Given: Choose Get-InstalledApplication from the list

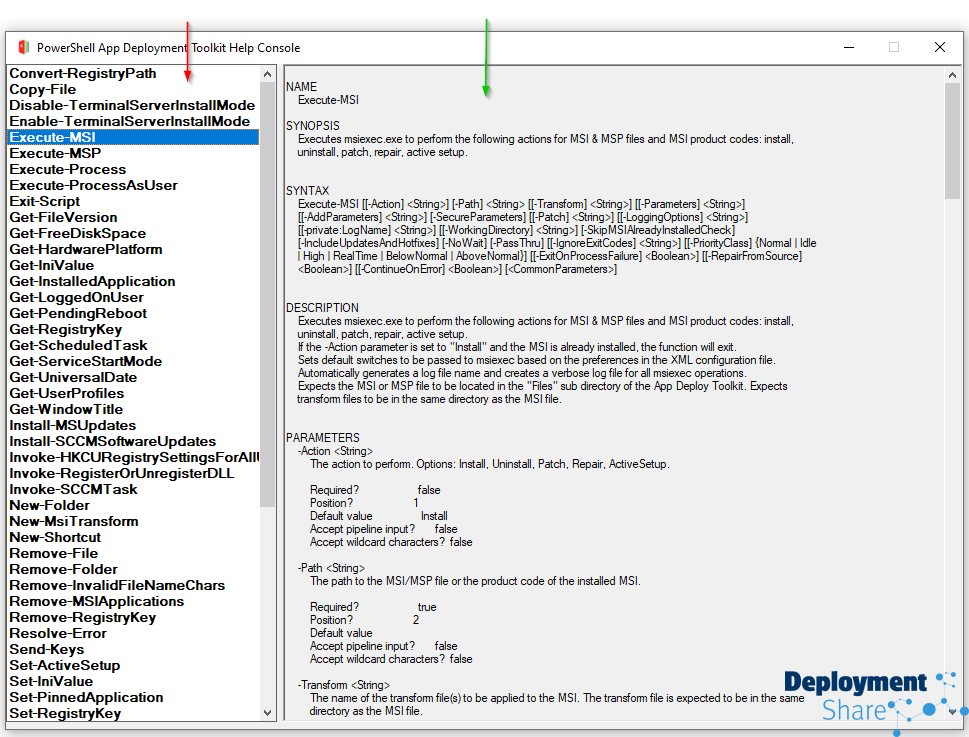Looking at the screenshot, I should click(x=92, y=281).
